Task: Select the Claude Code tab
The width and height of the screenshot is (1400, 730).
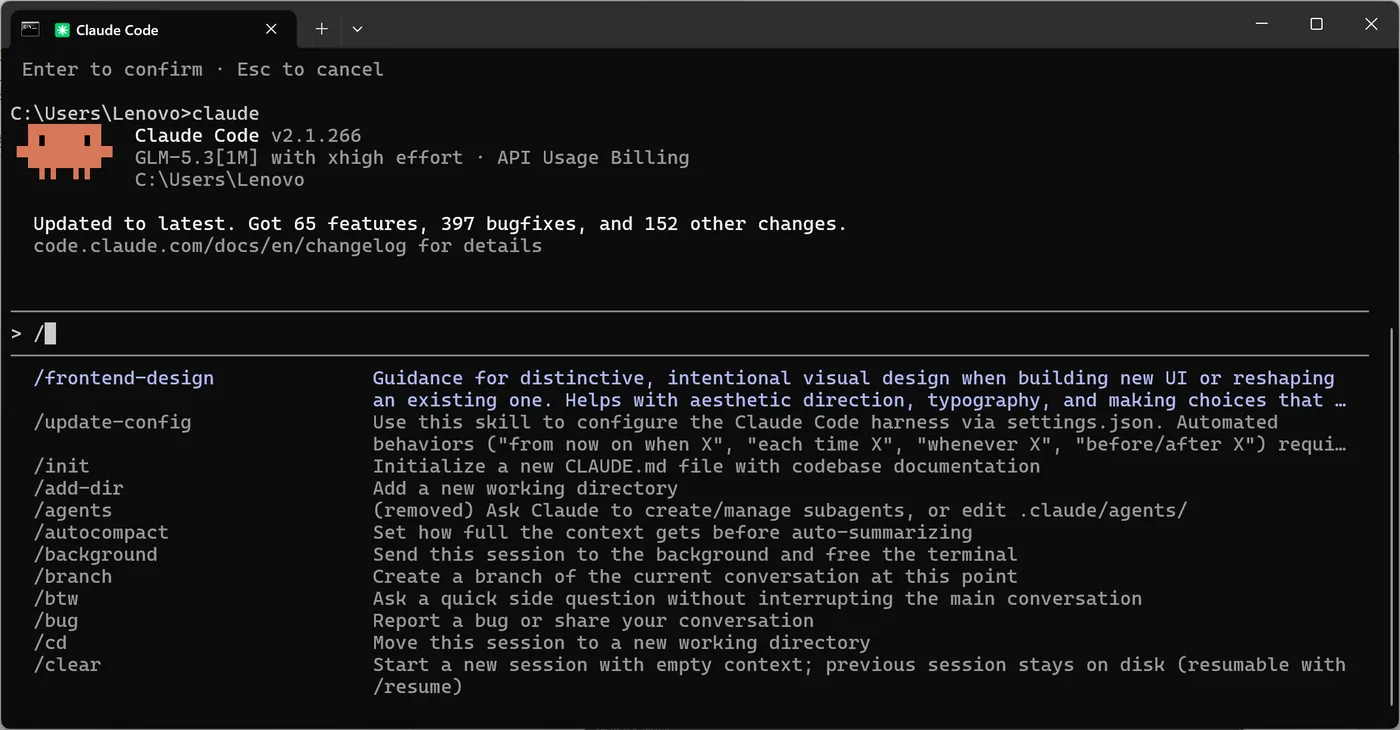Action: pos(152,30)
